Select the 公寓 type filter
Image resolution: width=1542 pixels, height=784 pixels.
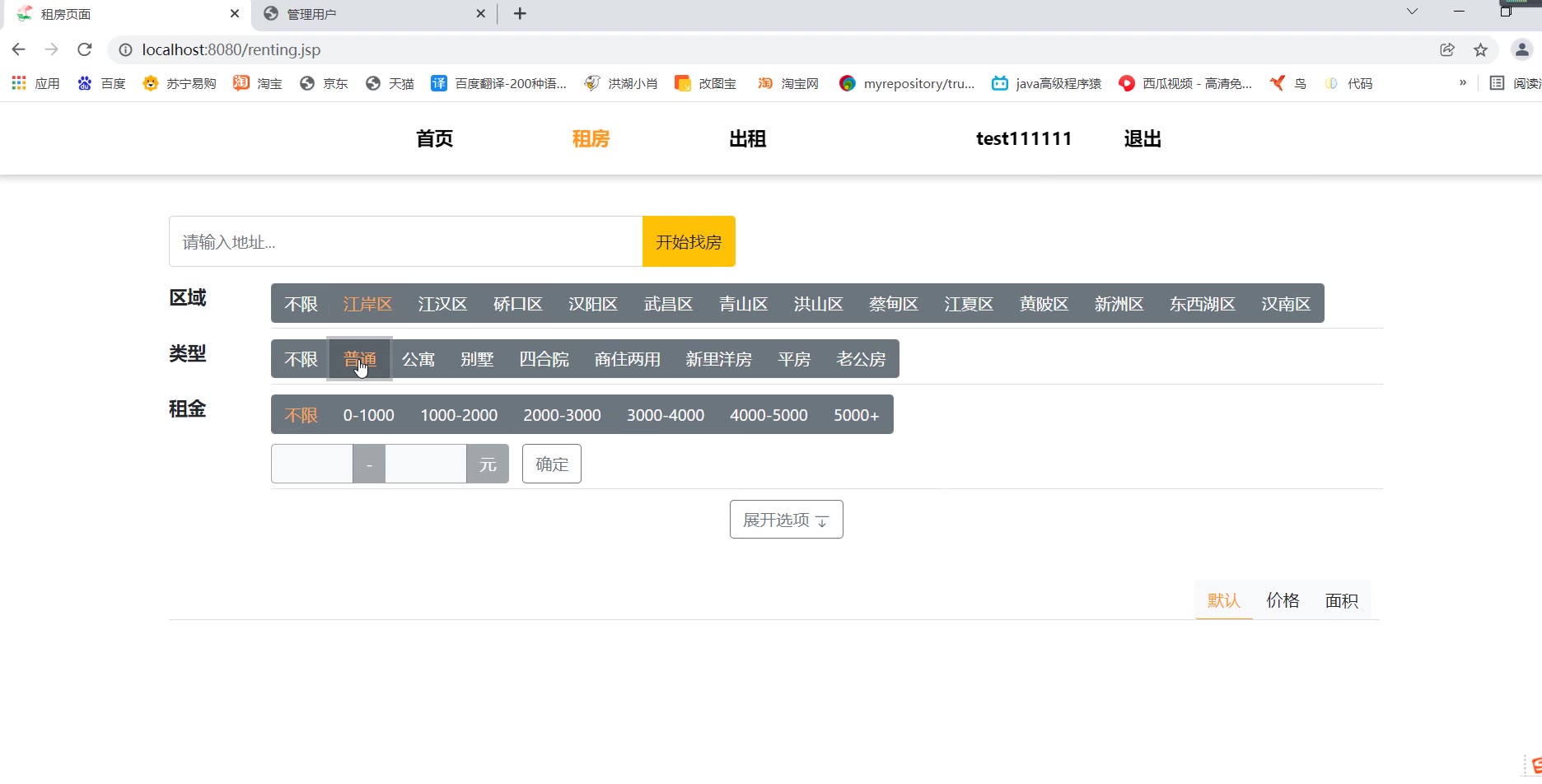click(x=418, y=360)
